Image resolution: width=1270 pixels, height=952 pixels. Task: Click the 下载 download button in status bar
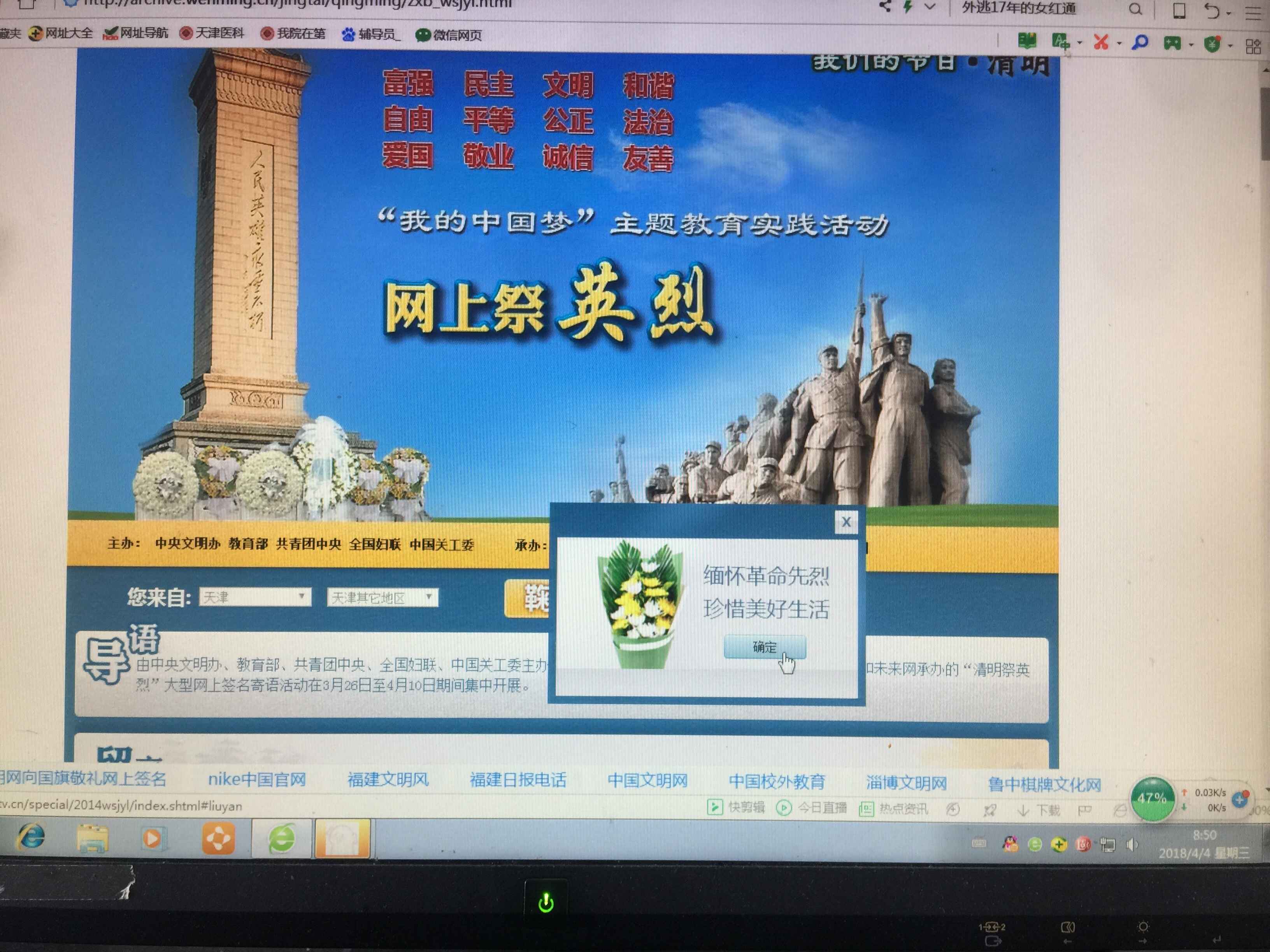(1038, 810)
